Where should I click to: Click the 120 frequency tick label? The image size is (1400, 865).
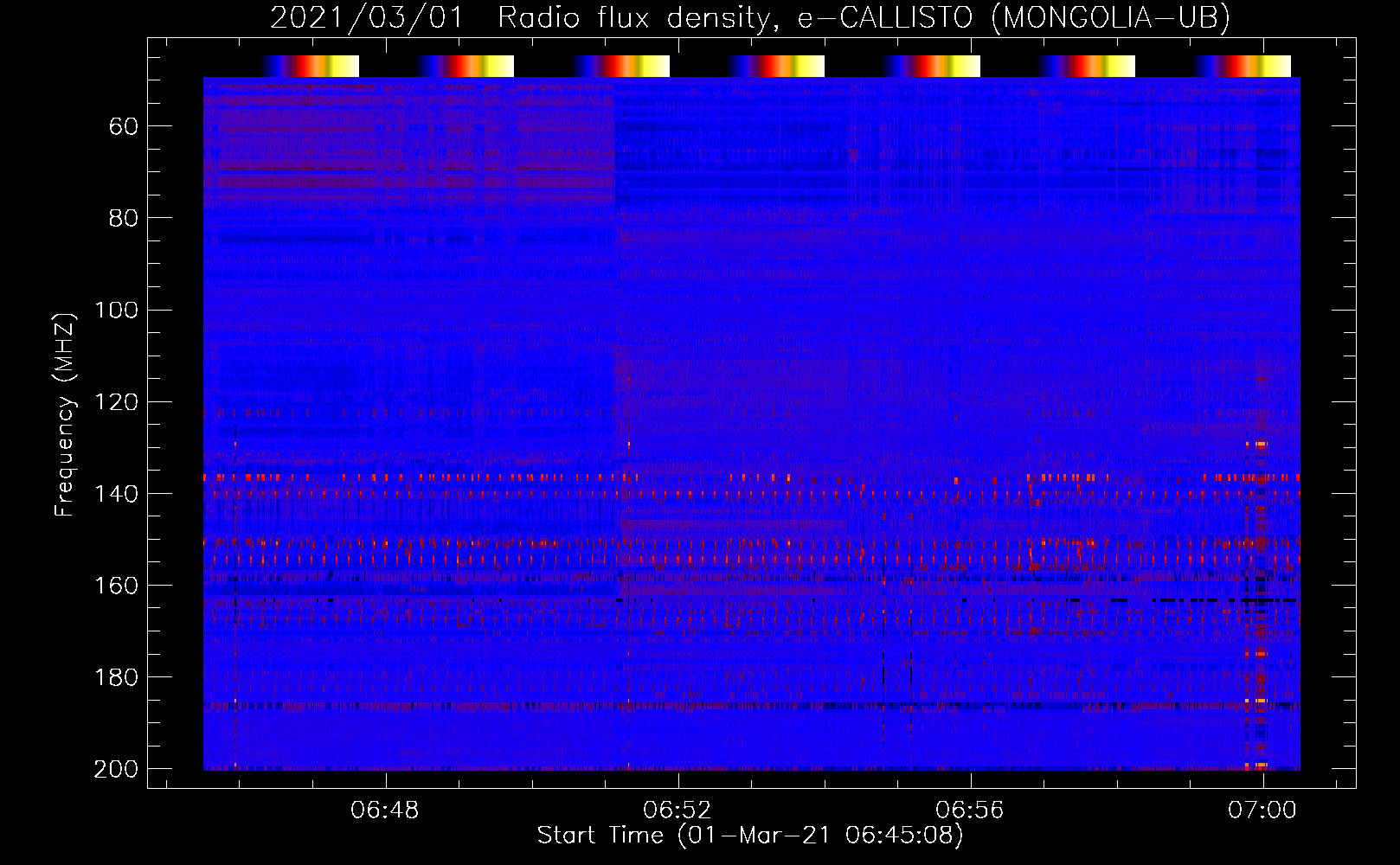click(117, 402)
